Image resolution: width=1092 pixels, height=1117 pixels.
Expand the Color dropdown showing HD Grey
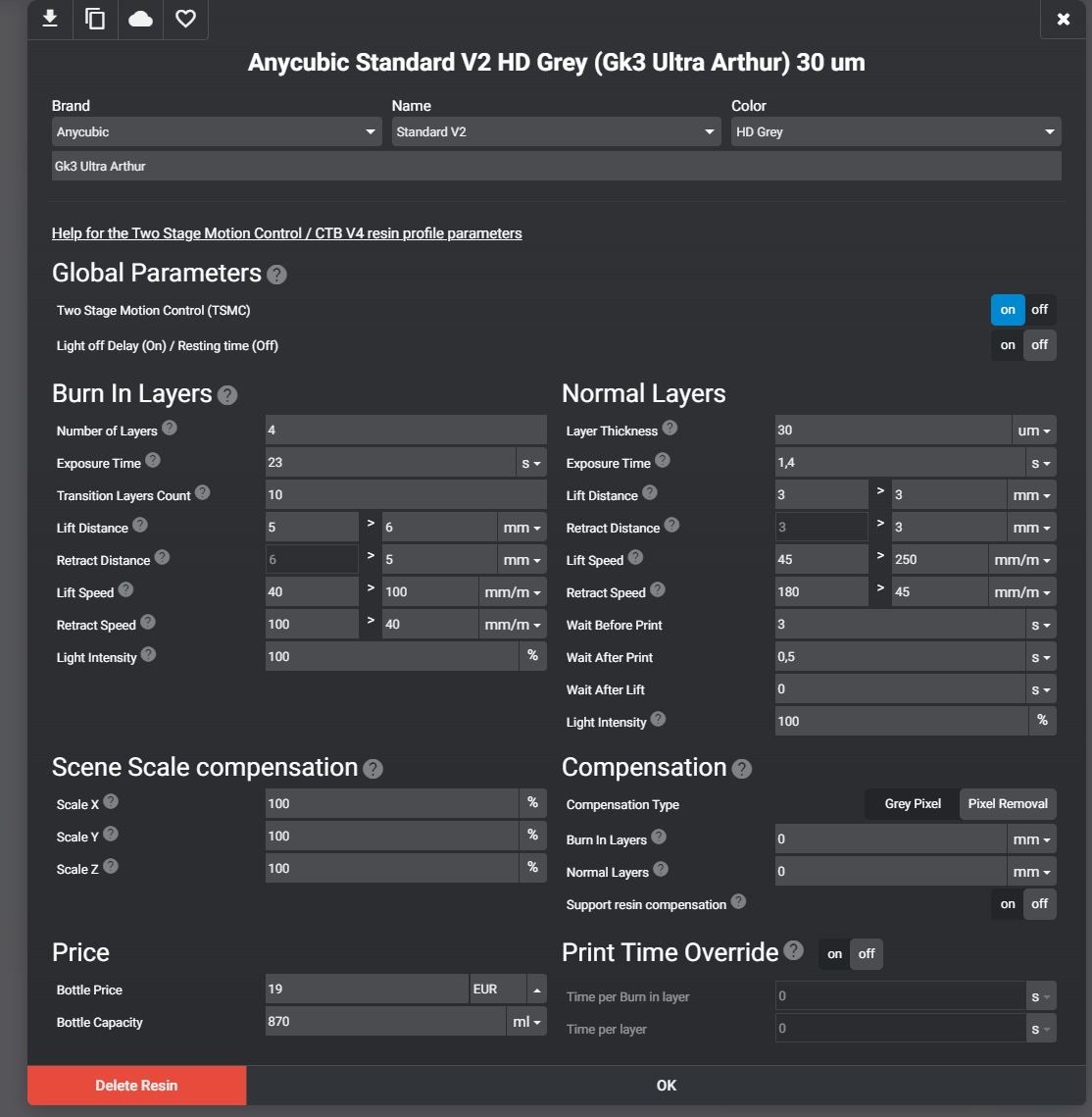[x=896, y=131]
